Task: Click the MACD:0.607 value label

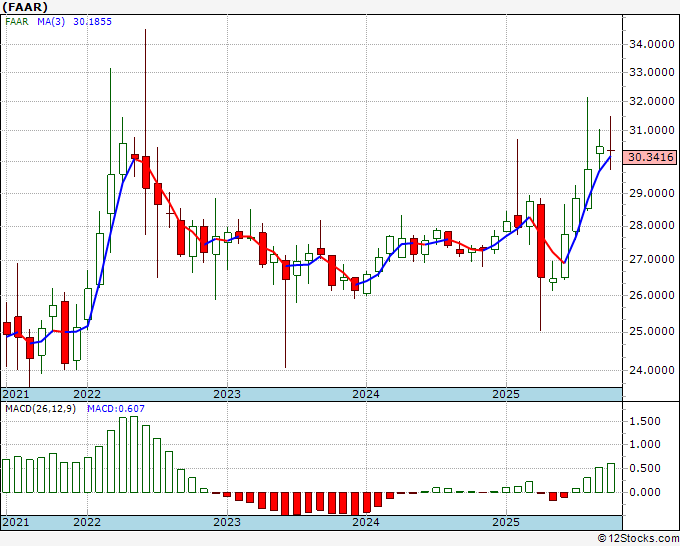Action: (x=116, y=409)
